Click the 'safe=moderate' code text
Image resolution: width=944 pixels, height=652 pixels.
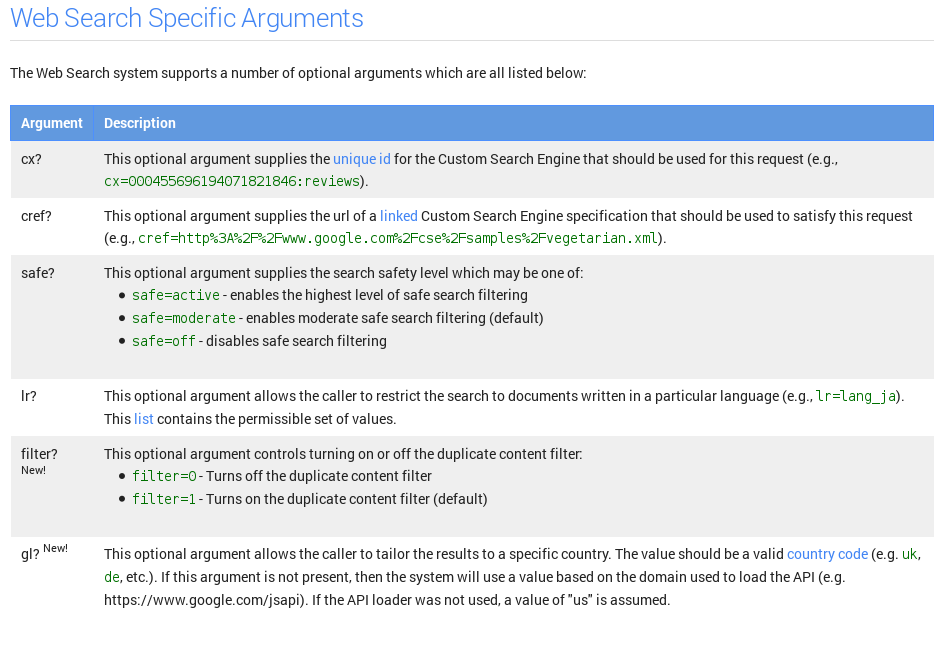pyautogui.click(x=184, y=319)
